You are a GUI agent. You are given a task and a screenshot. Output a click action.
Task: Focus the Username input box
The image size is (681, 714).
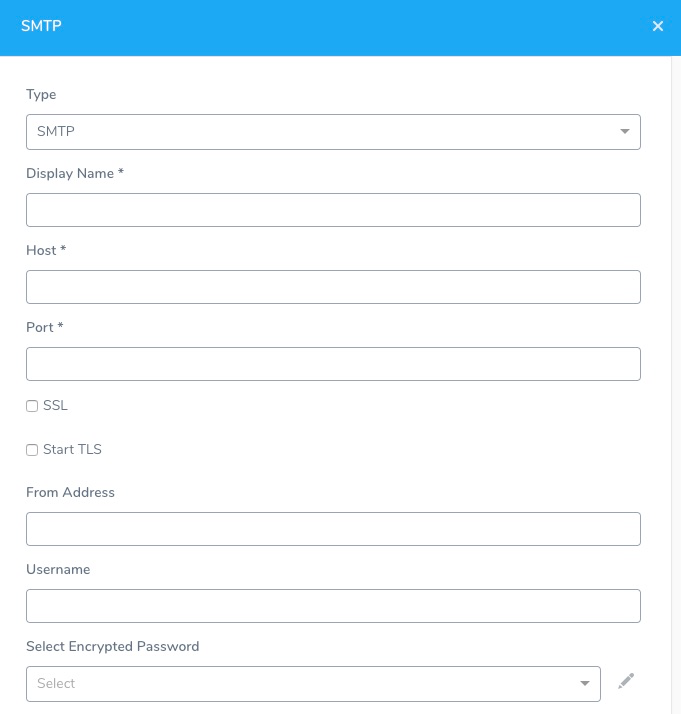pos(333,606)
